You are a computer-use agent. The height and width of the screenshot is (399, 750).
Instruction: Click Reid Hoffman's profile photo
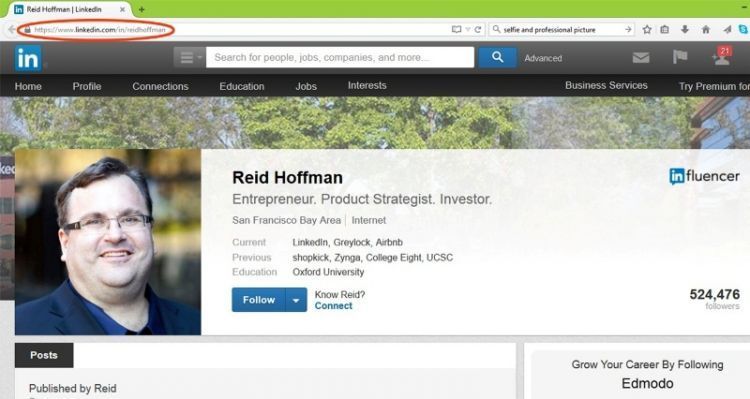tap(108, 242)
